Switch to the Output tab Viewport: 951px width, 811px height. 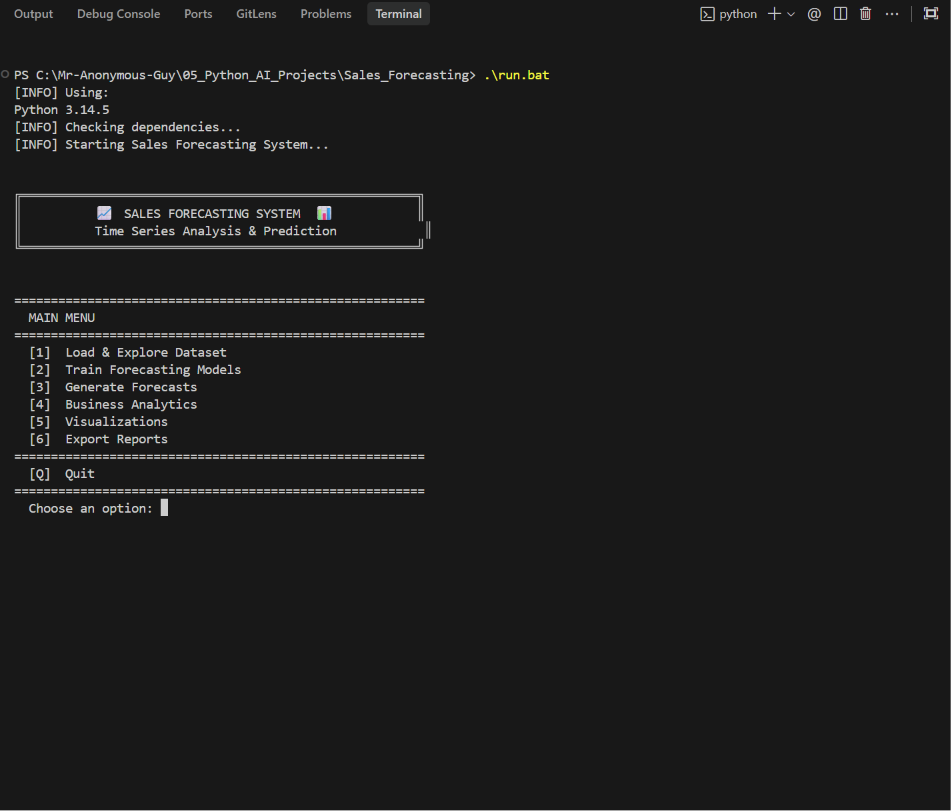click(33, 14)
